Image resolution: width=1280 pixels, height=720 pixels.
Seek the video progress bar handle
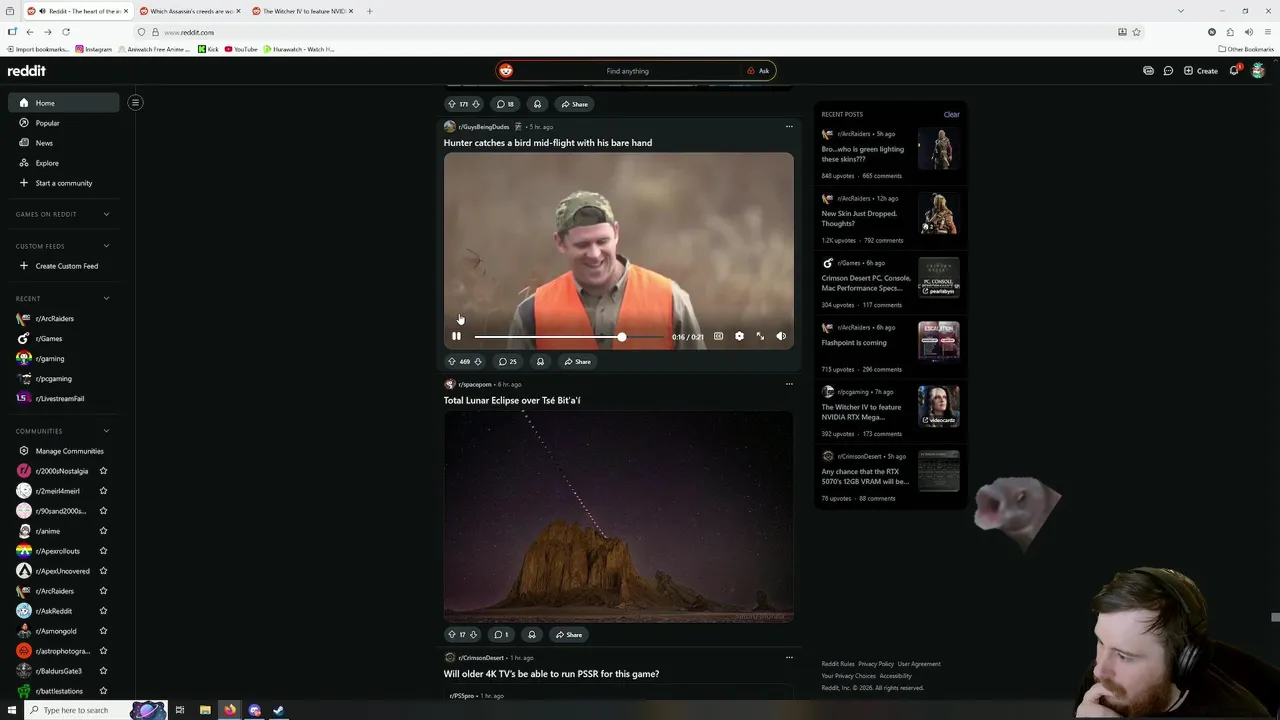point(621,337)
